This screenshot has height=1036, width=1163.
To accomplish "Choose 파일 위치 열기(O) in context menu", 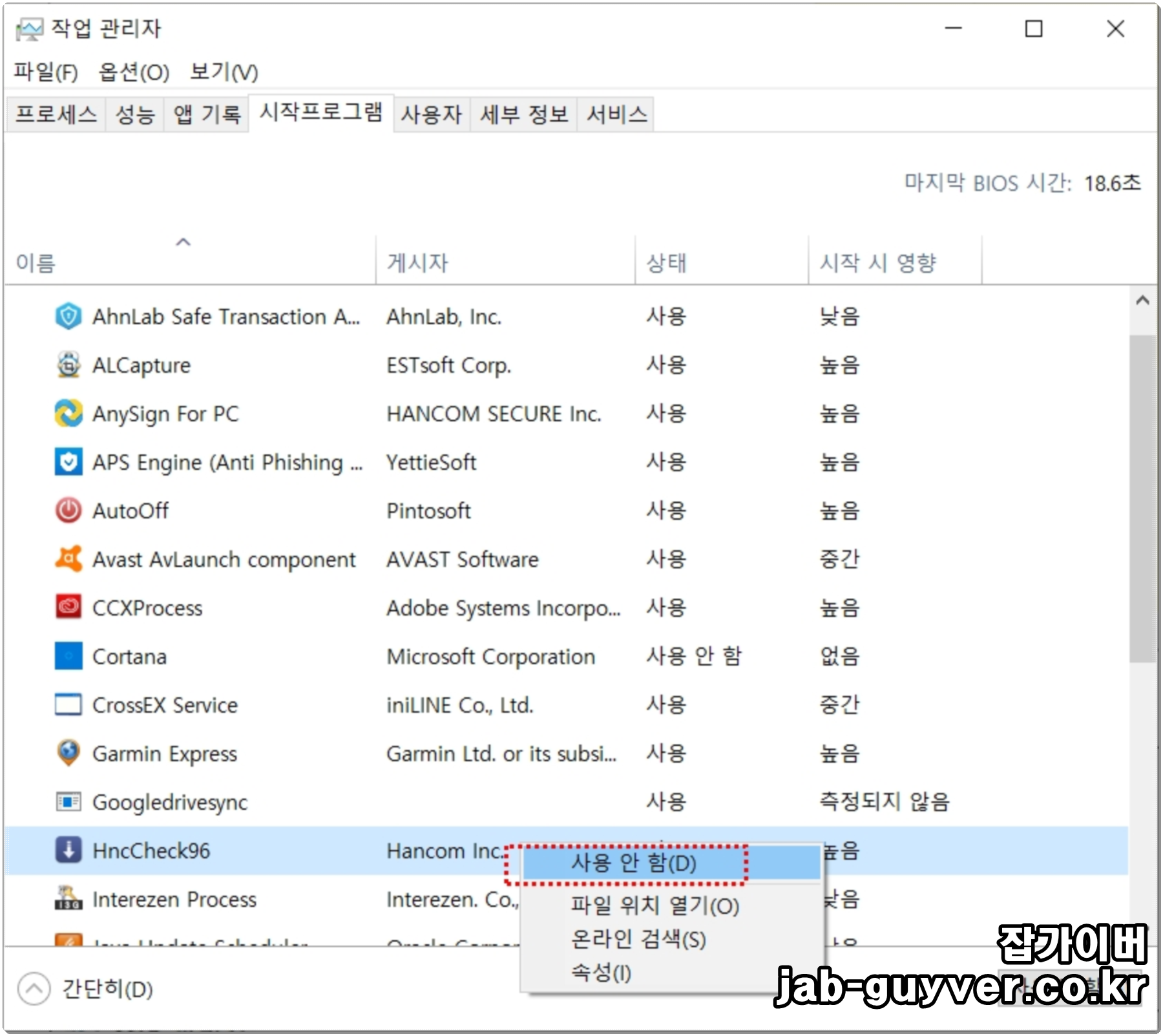I will (x=672, y=905).
